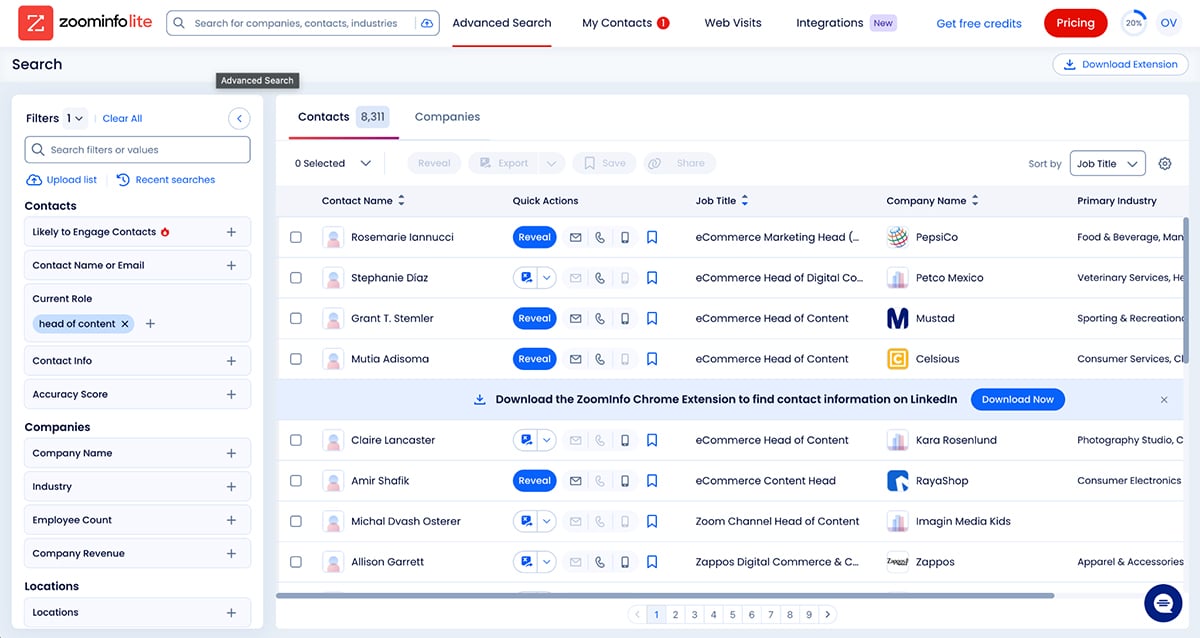The image size is (1200, 638).
Task: Click the 20% circular progress indicator
Action: pos(1133,22)
